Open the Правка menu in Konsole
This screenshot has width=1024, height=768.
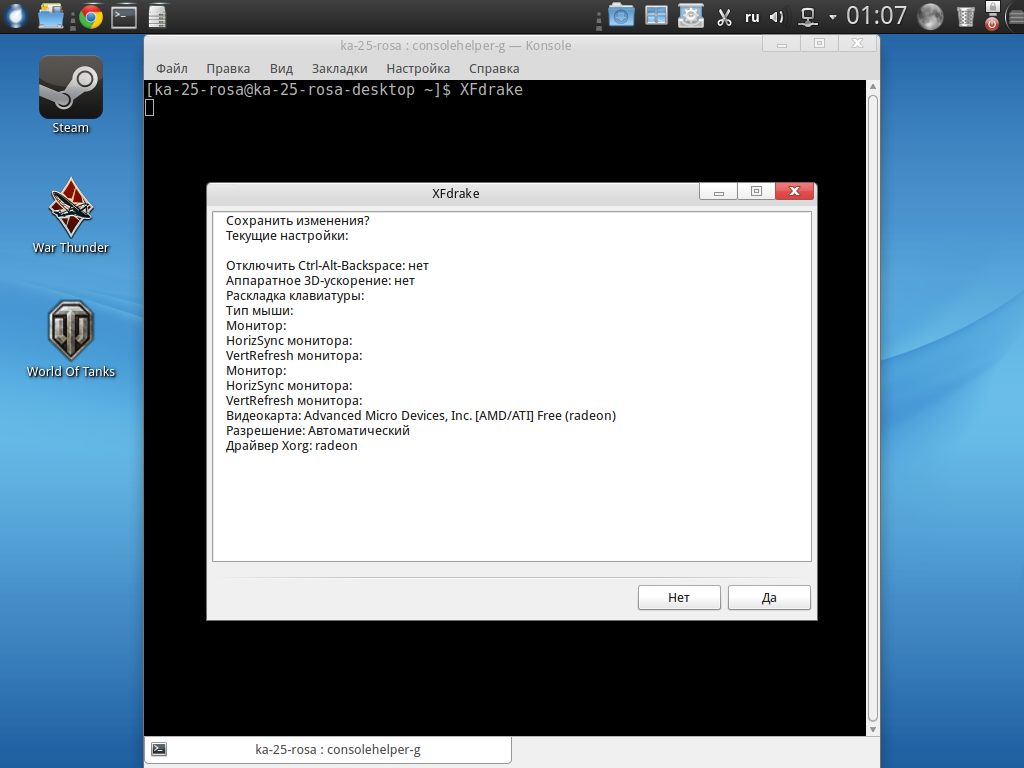pos(228,69)
